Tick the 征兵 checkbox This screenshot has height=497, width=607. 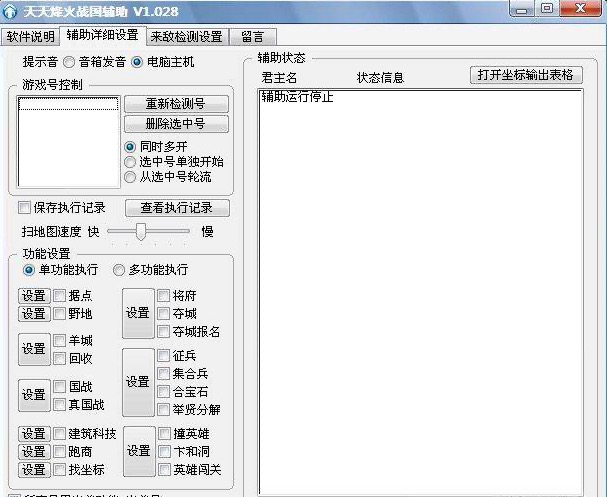pyautogui.click(x=163, y=356)
